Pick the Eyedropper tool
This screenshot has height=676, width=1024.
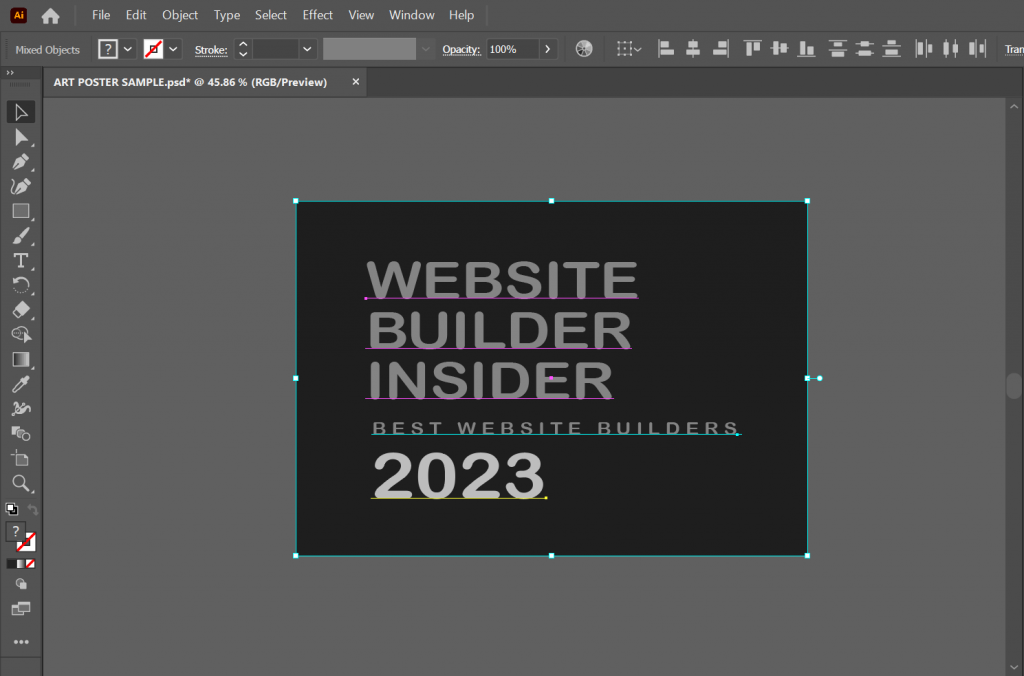(x=22, y=384)
